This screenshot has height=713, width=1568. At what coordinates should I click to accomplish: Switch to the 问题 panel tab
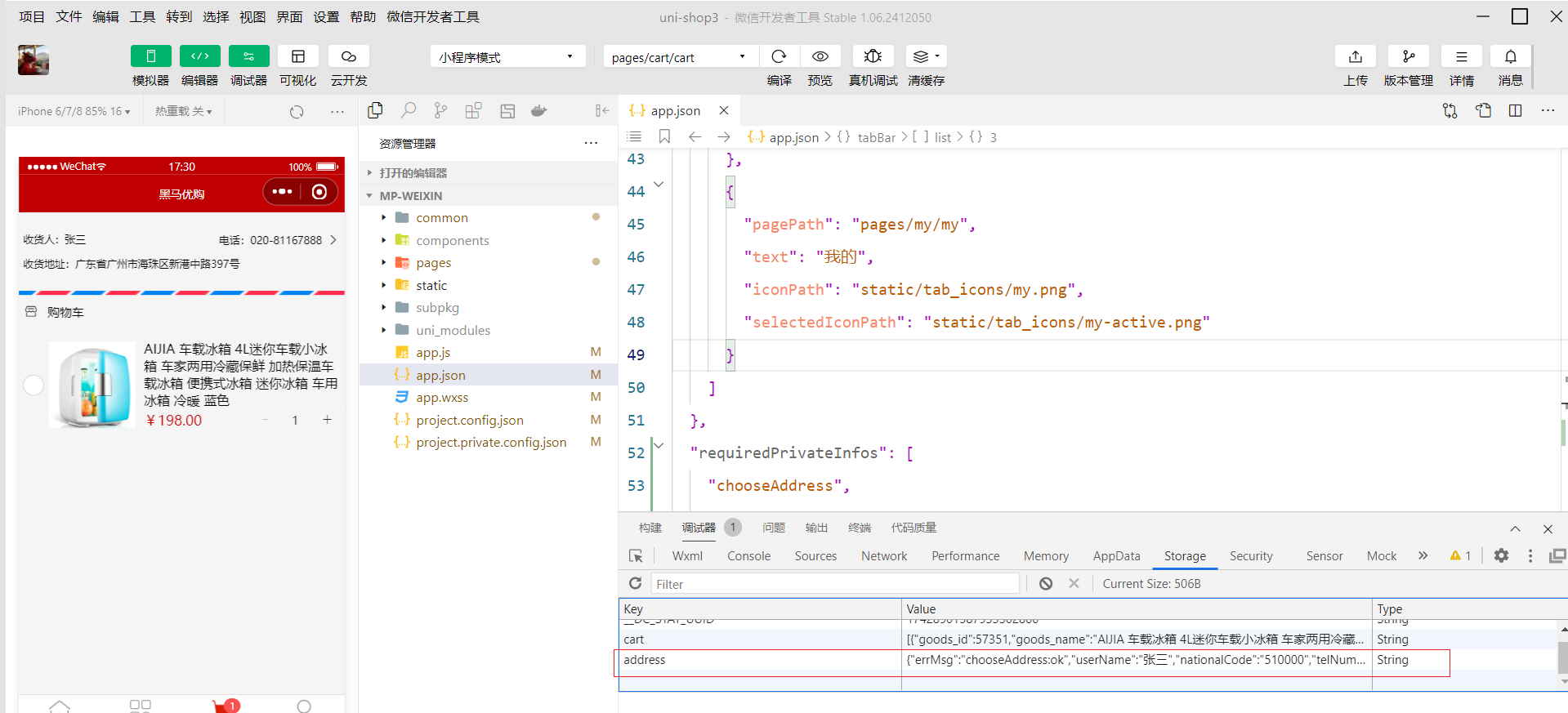pyautogui.click(x=773, y=528)
